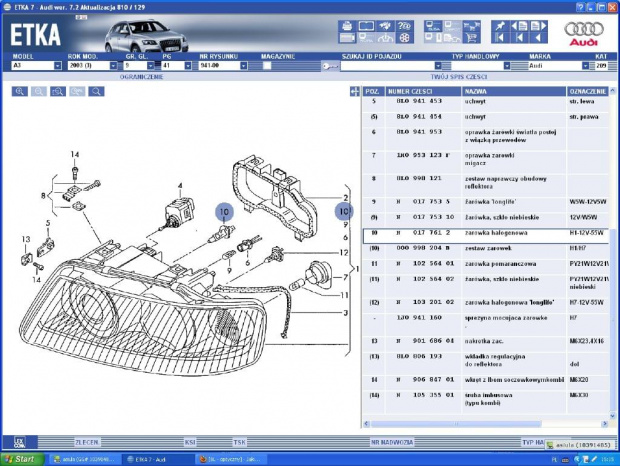Click the TSK section in bottom bar
Screen dimensions: 620x466
point(239,442)
